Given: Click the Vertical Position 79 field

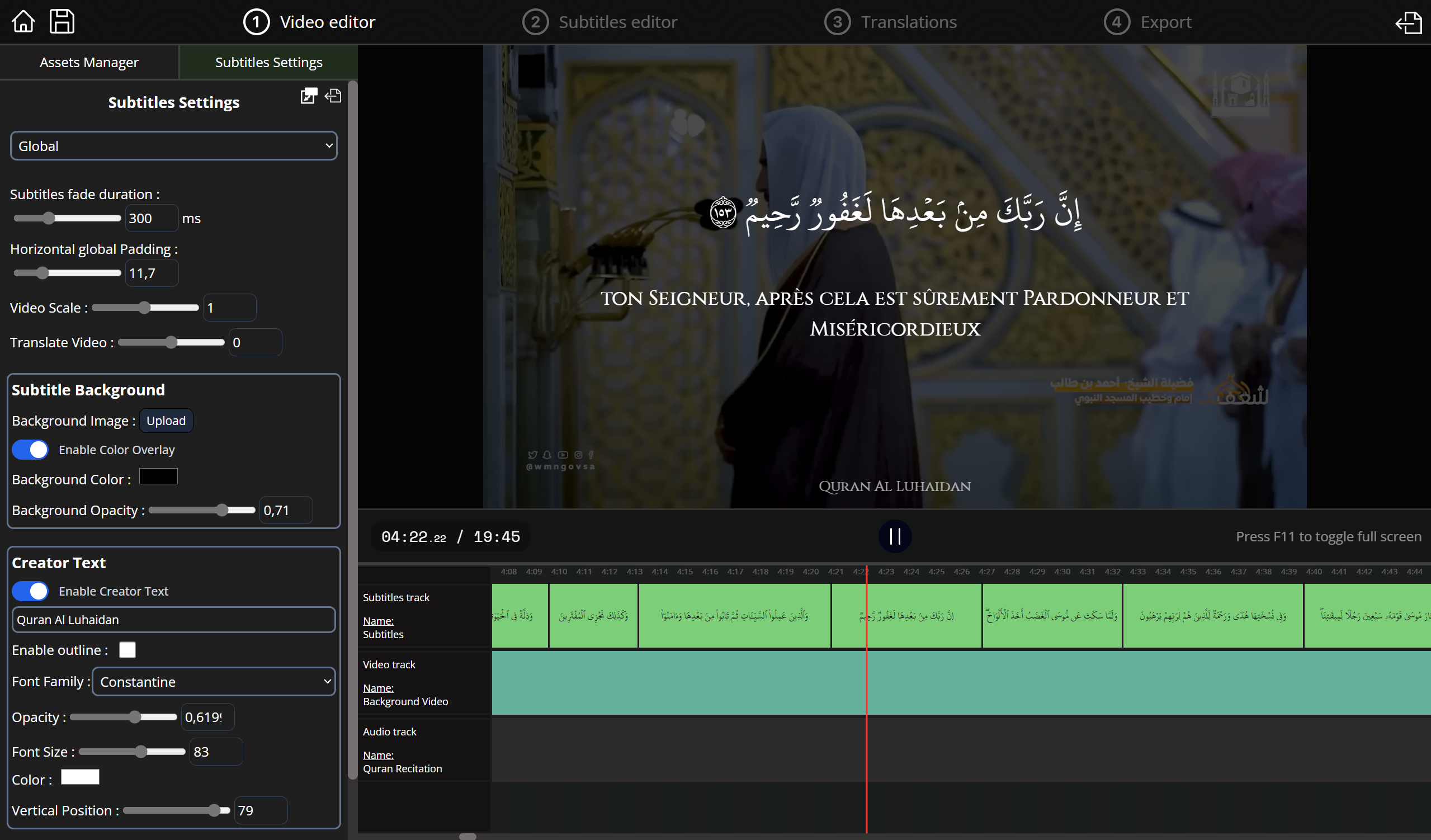Looking at the screenshot, I should coord(261,810).
